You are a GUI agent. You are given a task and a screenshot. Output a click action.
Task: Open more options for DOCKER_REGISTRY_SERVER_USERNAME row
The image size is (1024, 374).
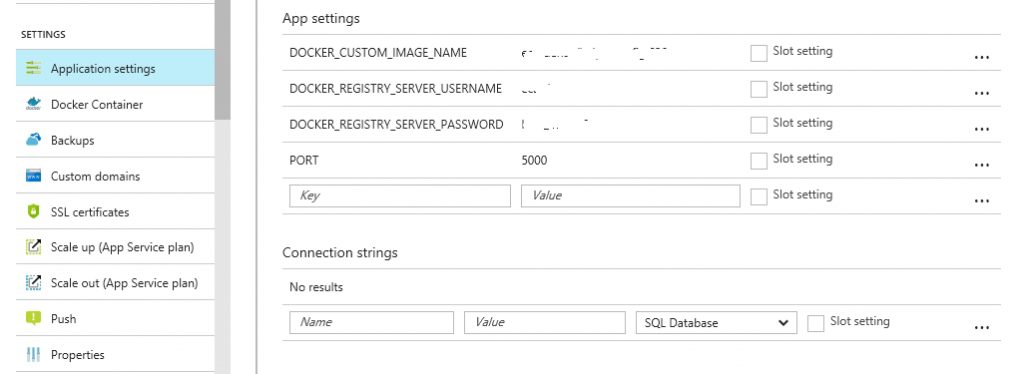[981, 93]
